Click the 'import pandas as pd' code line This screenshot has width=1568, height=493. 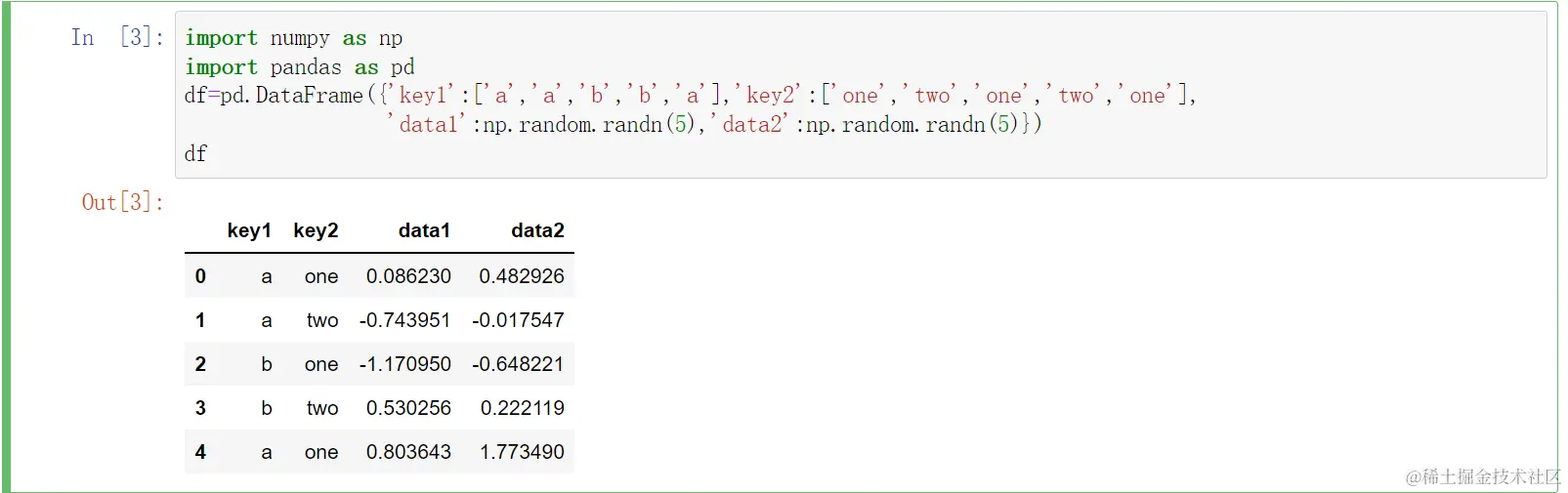[299, 67]
